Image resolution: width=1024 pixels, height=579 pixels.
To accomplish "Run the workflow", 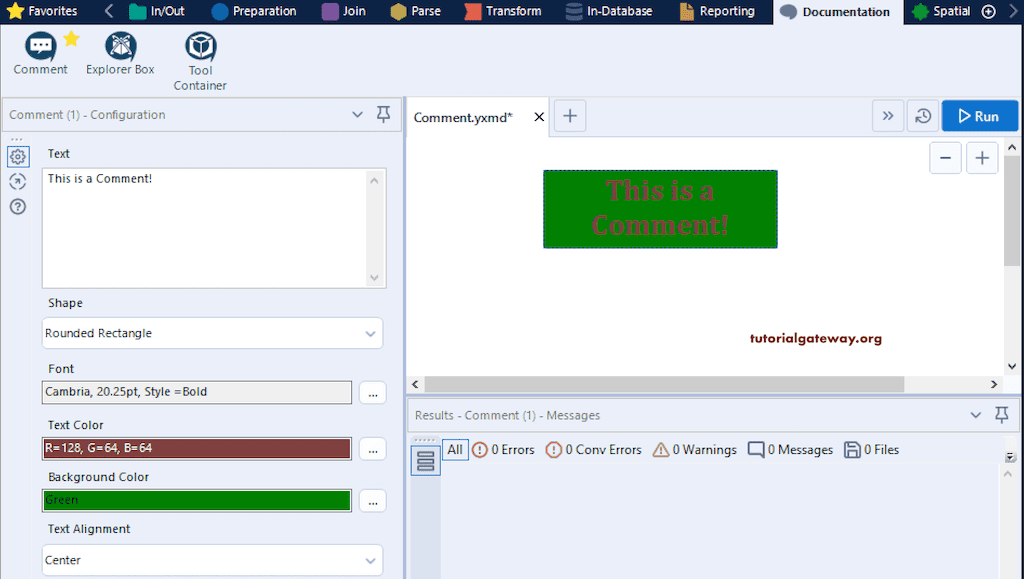I will tap(979, 115).
